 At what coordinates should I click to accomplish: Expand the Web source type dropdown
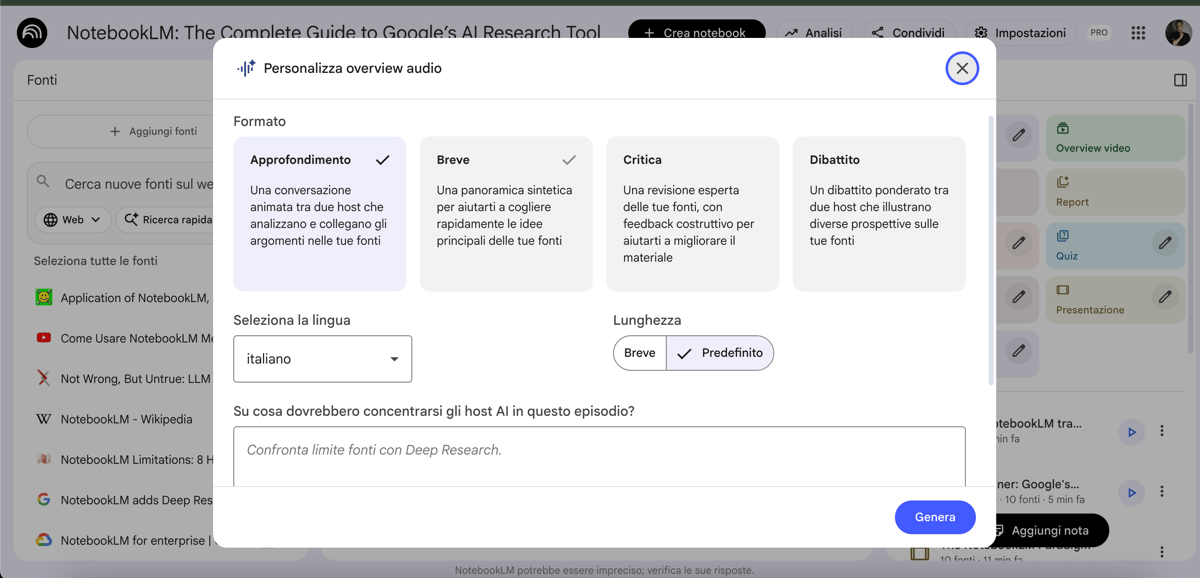click(73, 220)
